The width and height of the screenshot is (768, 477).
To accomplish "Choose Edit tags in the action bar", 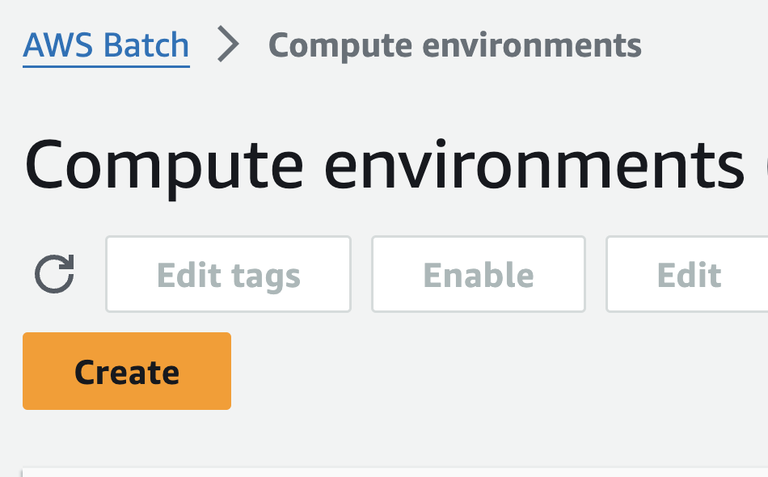I will 228,274.
